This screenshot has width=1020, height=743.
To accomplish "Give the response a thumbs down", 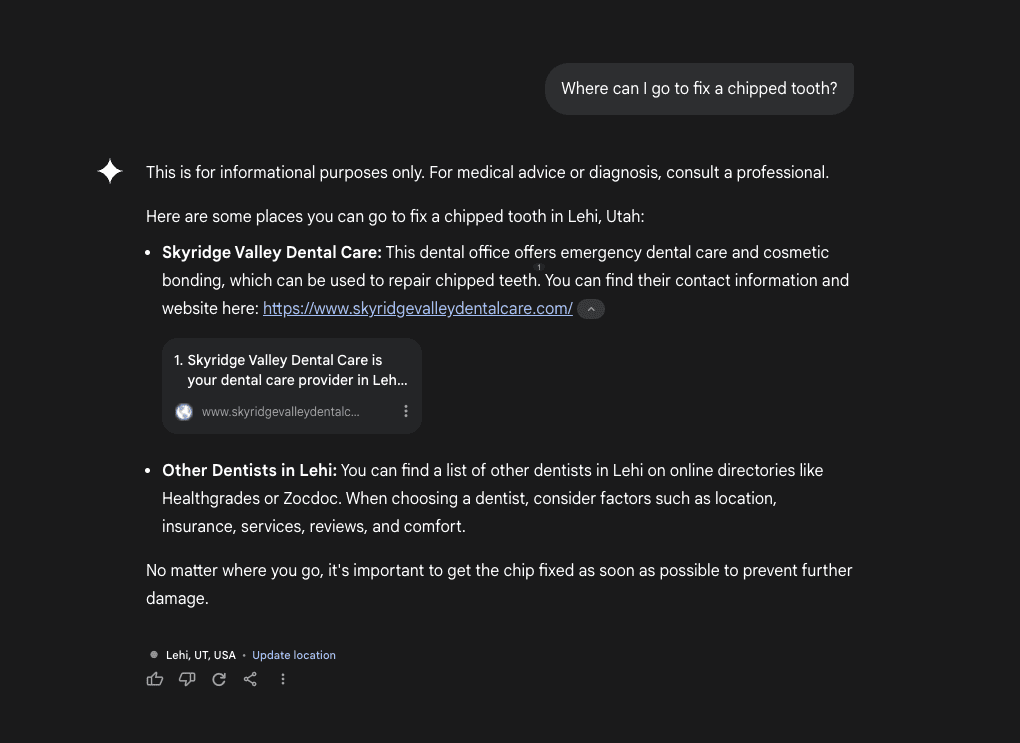I will click(187, 679).
